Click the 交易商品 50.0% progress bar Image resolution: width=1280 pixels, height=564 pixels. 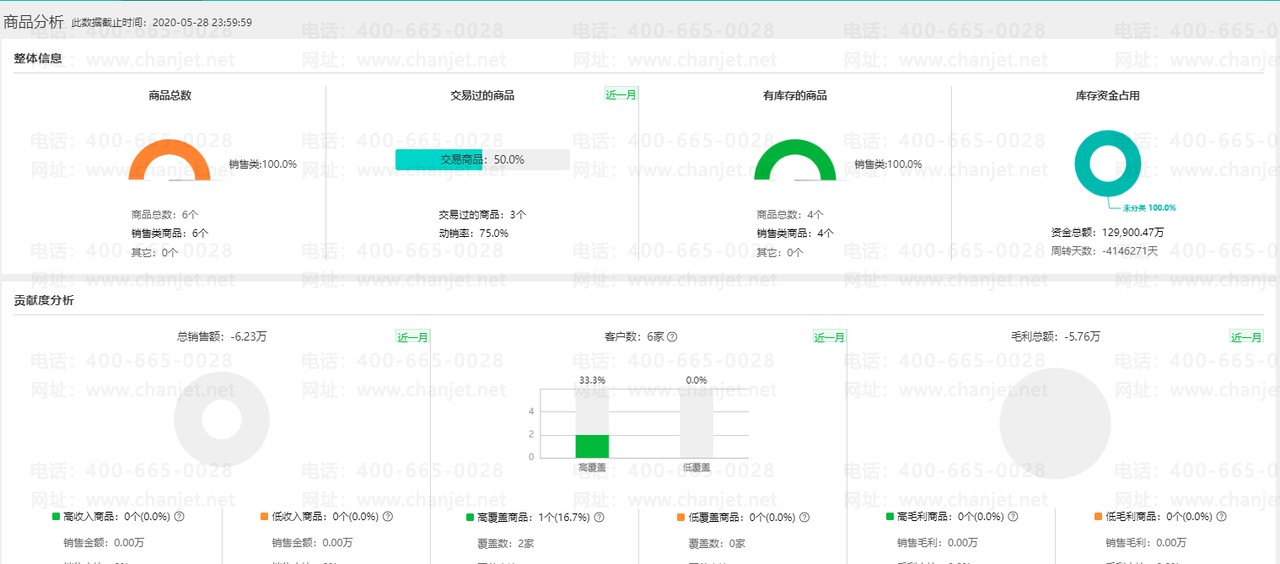pos(482,160)
